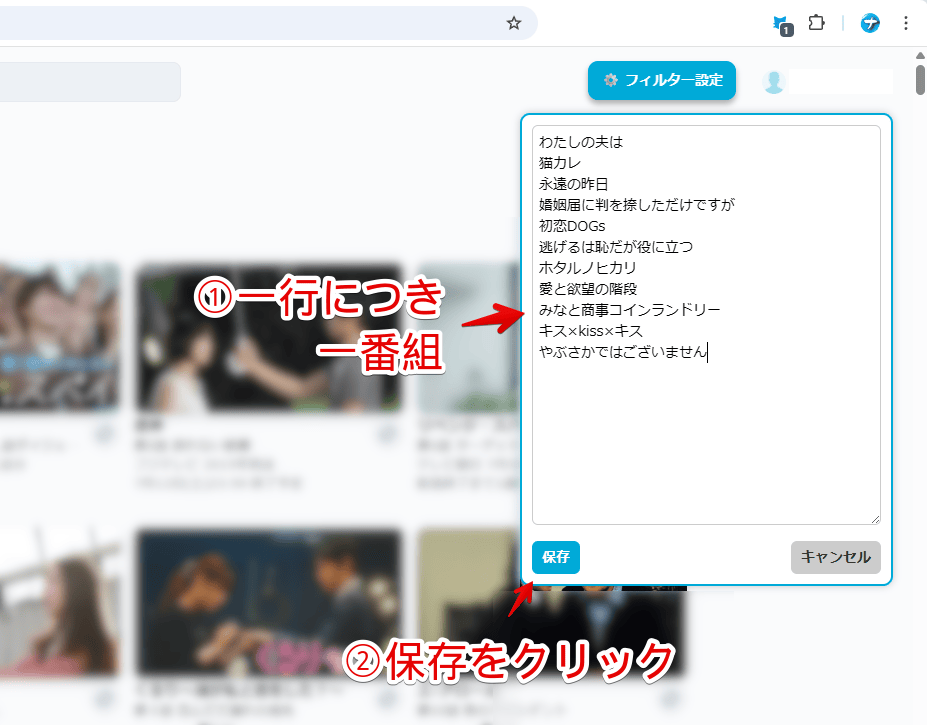Click the search box at top left
This screenshot has height=725, width=927.
point(90,82)
